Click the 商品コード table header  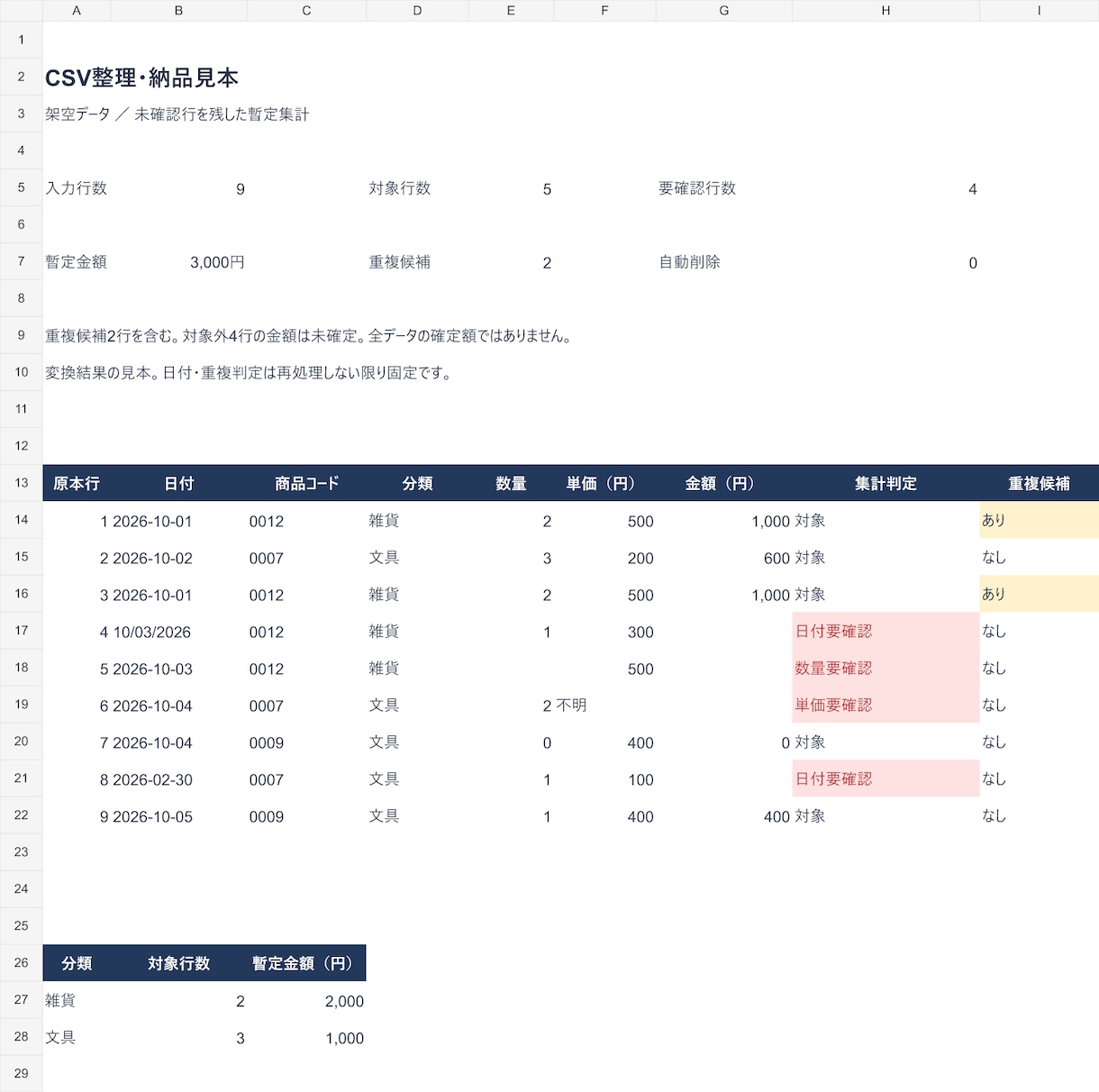coord(306,483)
